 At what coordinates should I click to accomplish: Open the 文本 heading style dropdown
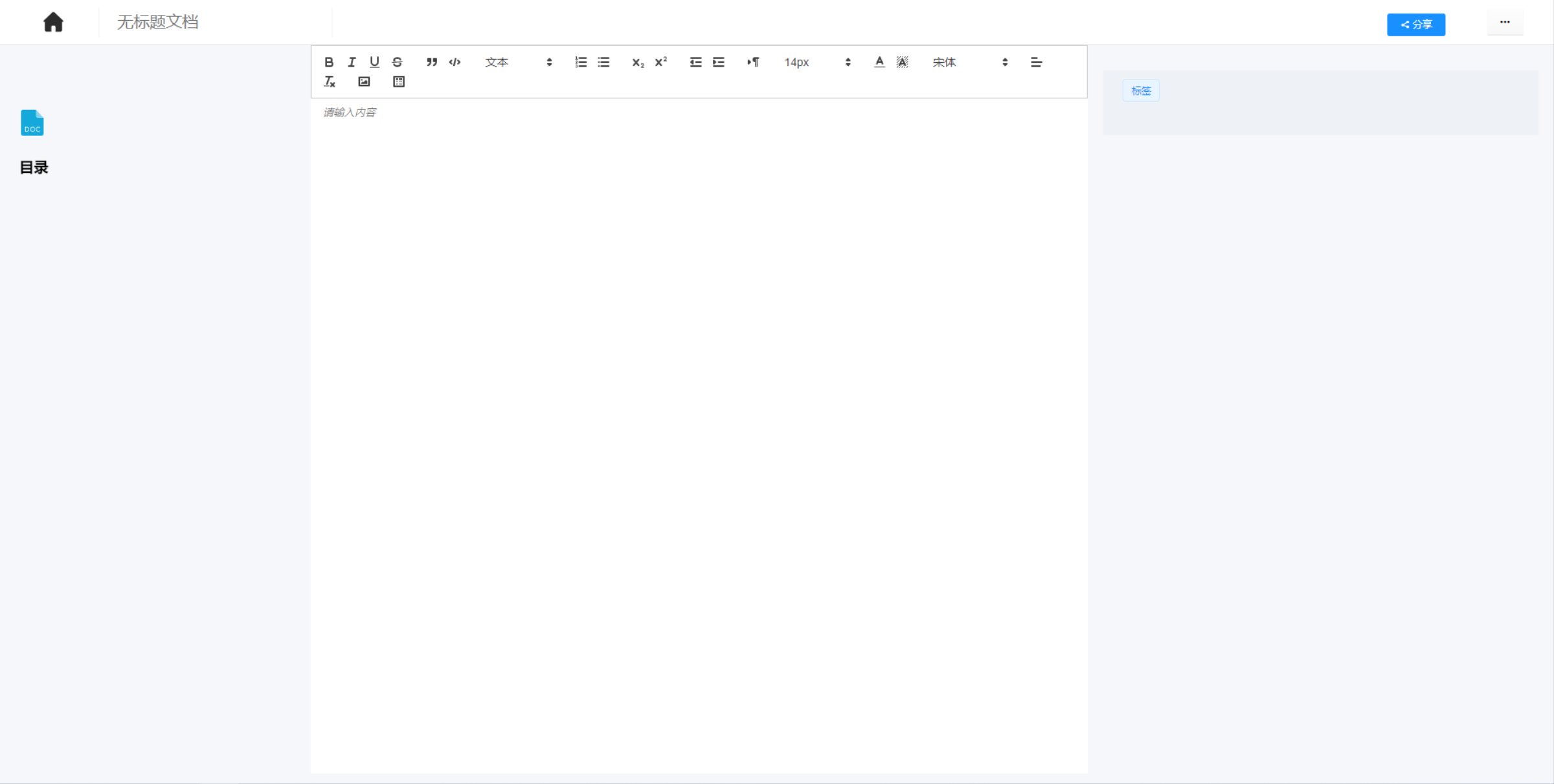tap(519, 62)
